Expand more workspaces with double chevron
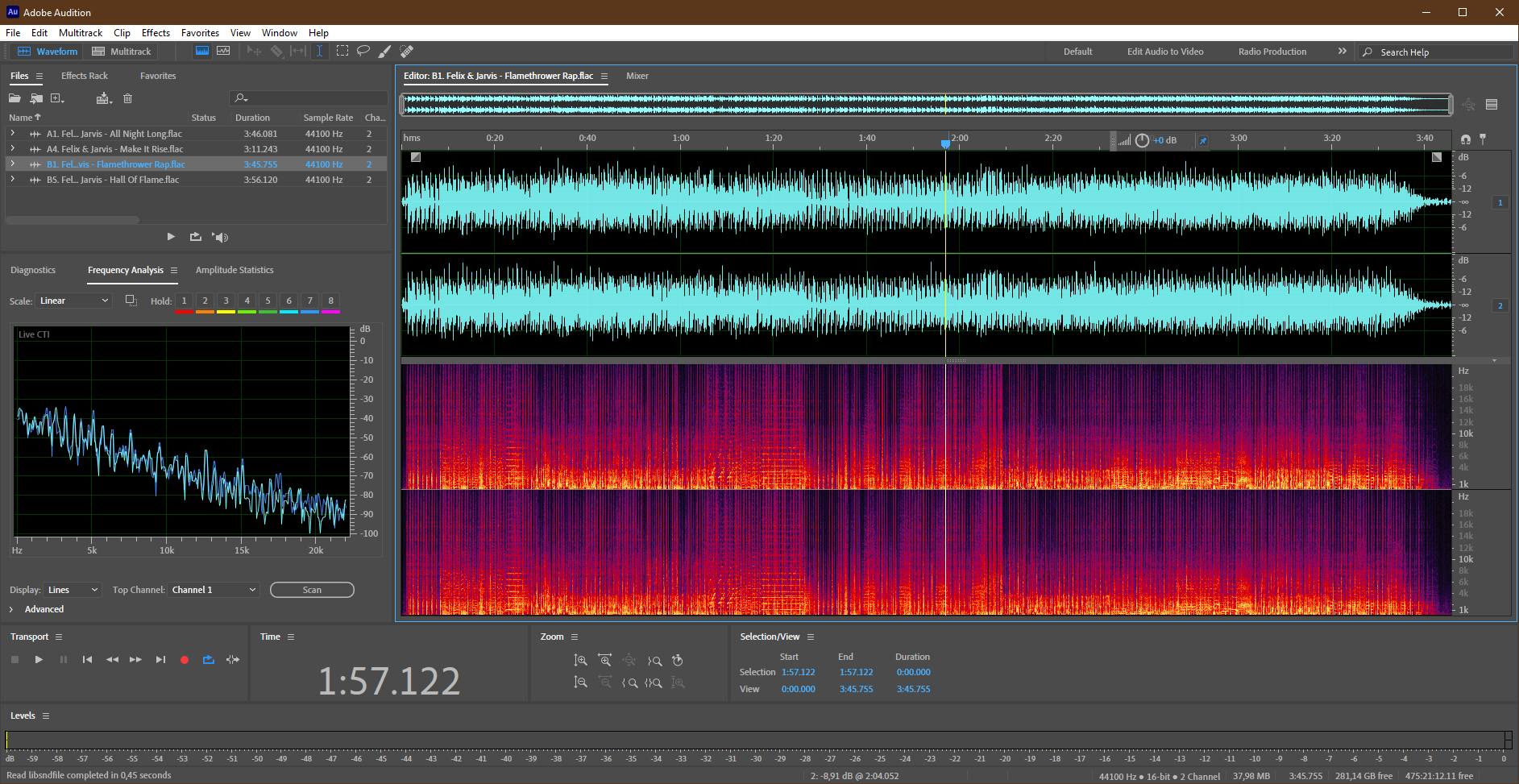 pyautogui.click(x=1343, y=51)
